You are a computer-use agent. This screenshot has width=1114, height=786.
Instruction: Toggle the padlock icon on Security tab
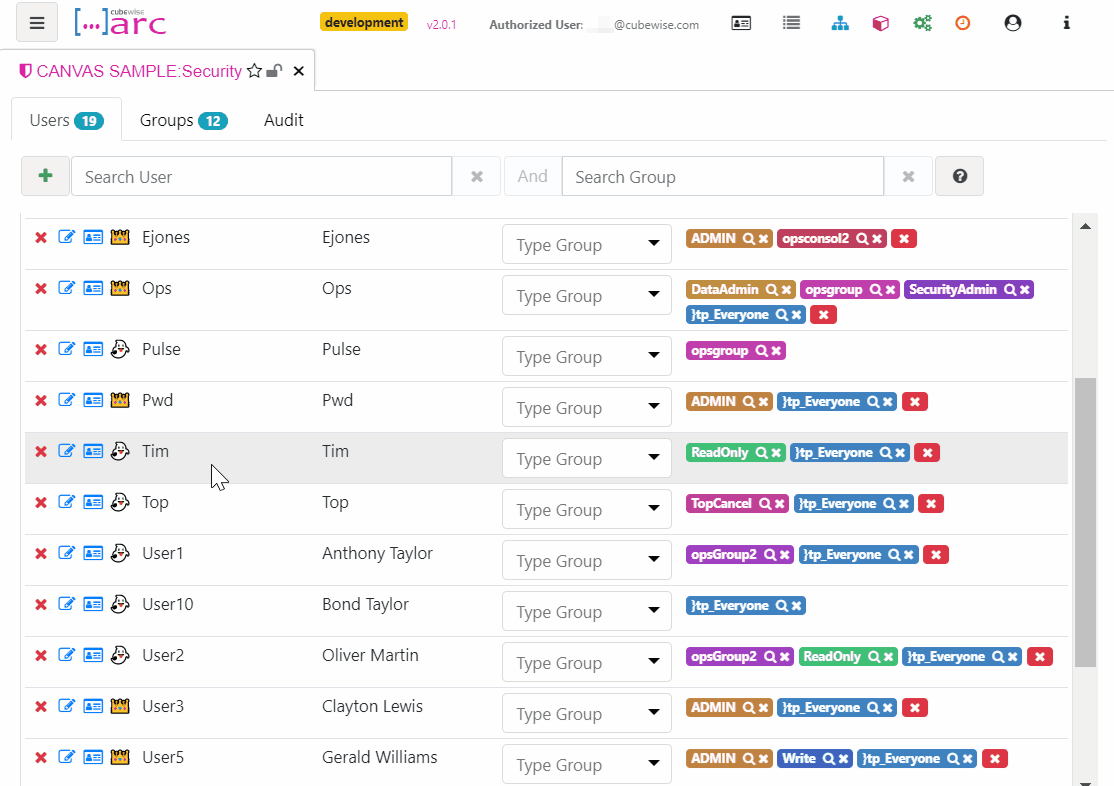click(x=274, y=71)
